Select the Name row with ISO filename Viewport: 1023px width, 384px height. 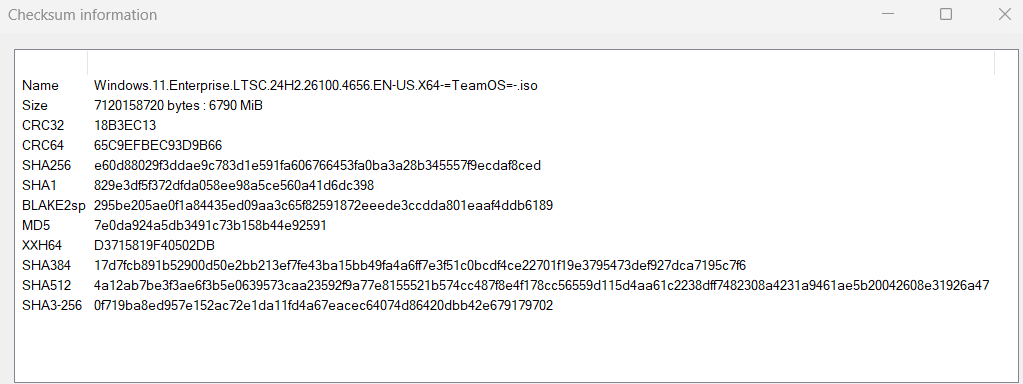click(504, 85)
